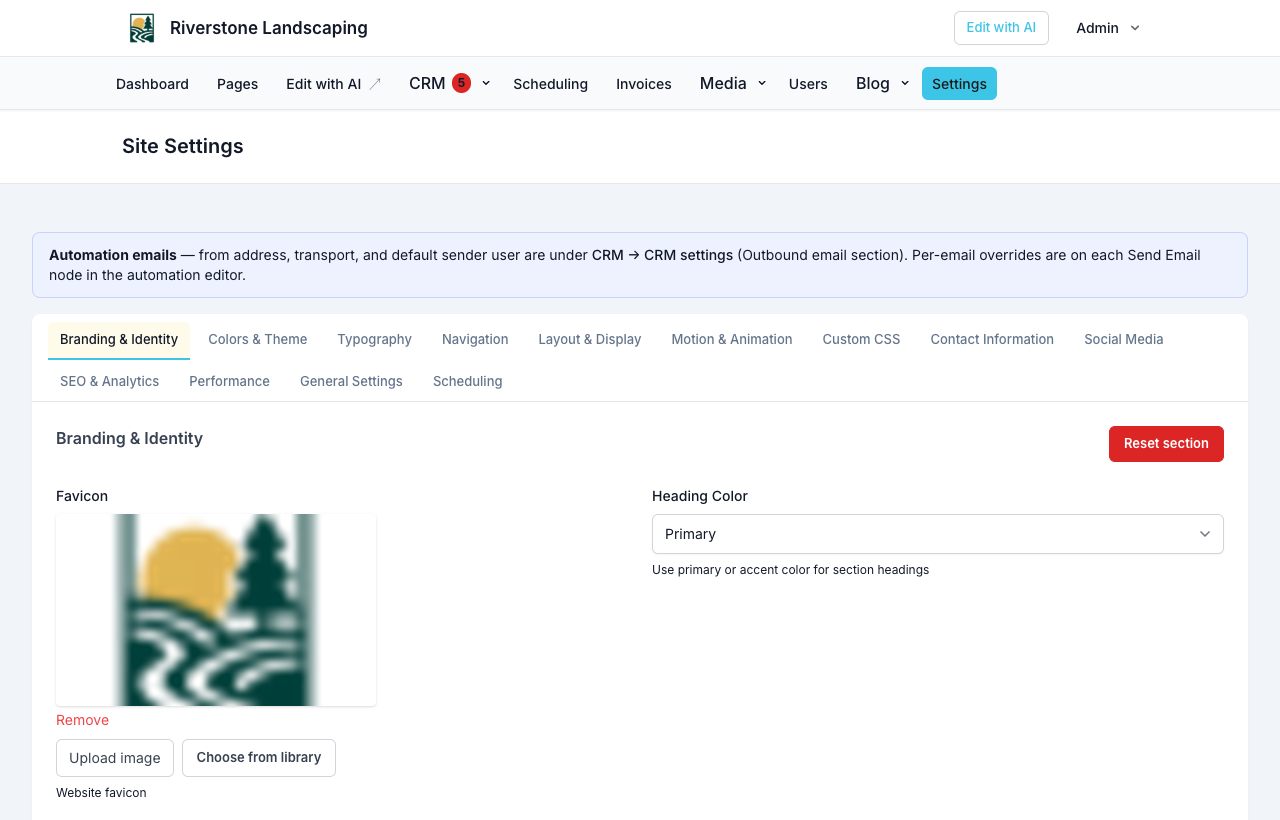1280x820 pixels.
Task: Select the Branding & Identity tab
Action: [x=119, y=339]
